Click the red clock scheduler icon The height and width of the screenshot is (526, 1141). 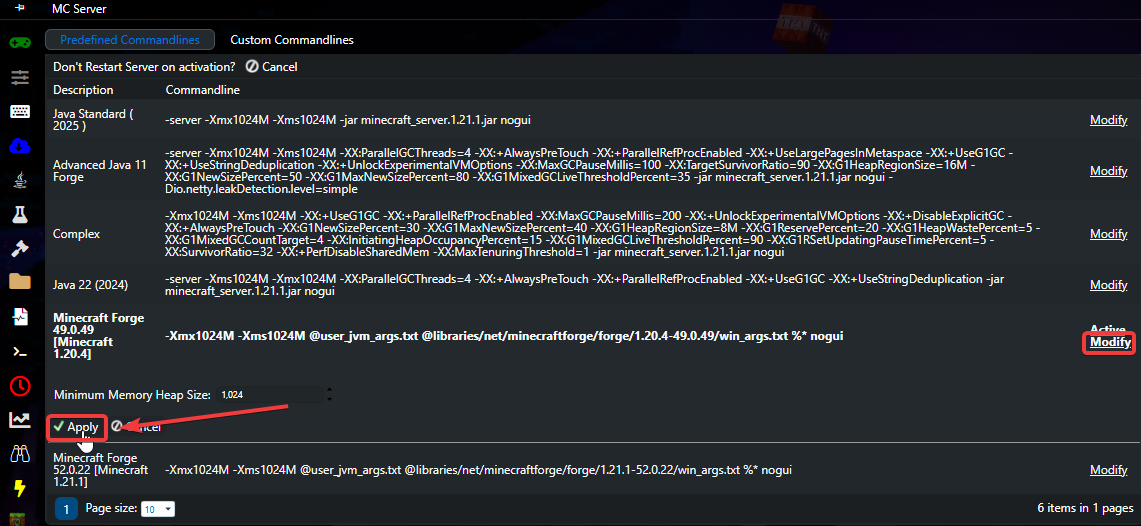(20, 386)
